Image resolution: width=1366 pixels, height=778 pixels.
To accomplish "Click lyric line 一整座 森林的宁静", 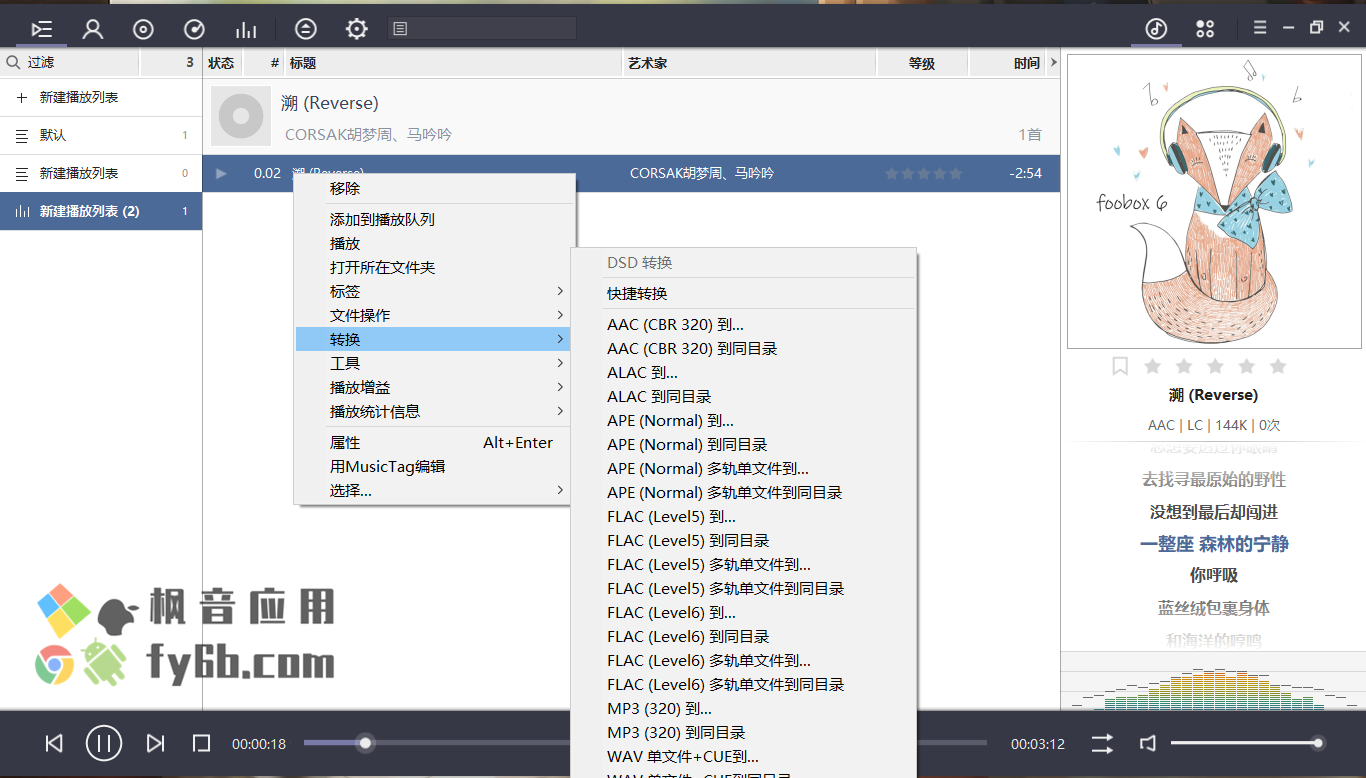I will [x=1214, y=544].
